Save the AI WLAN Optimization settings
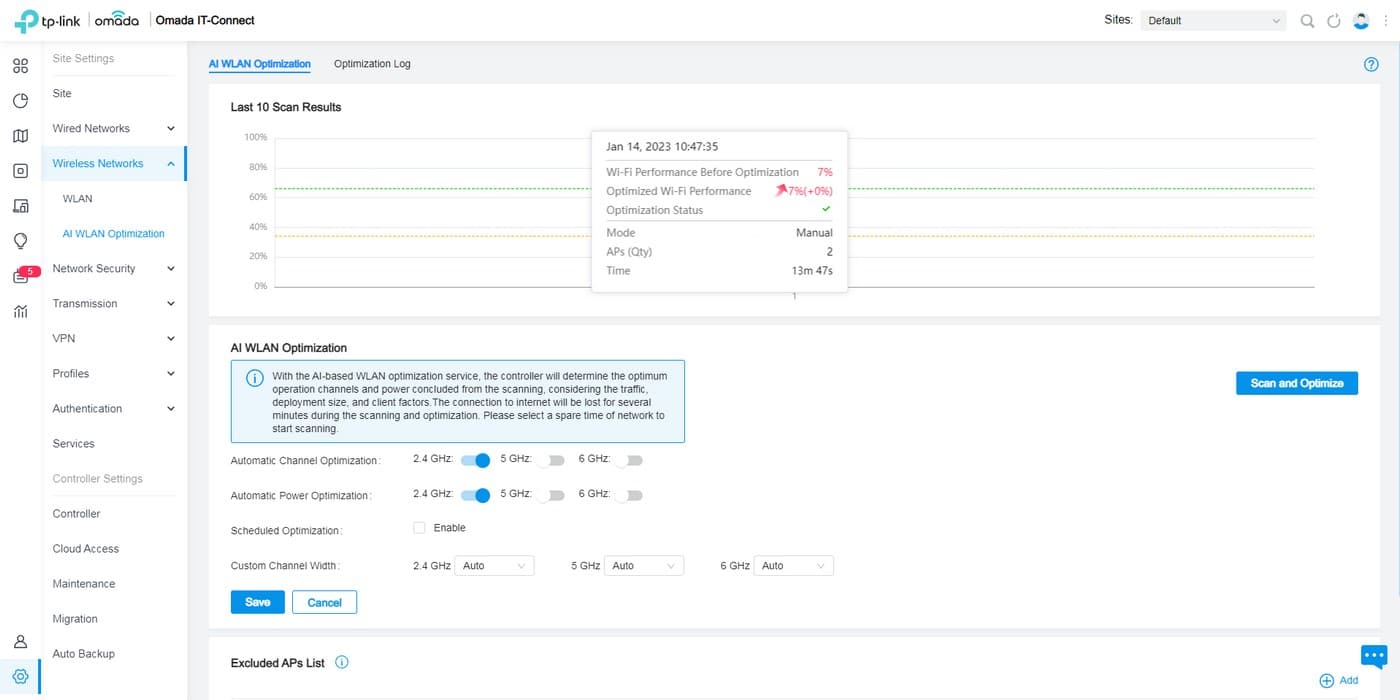Viewport: 1400px width, 700px height. [257, 602]
